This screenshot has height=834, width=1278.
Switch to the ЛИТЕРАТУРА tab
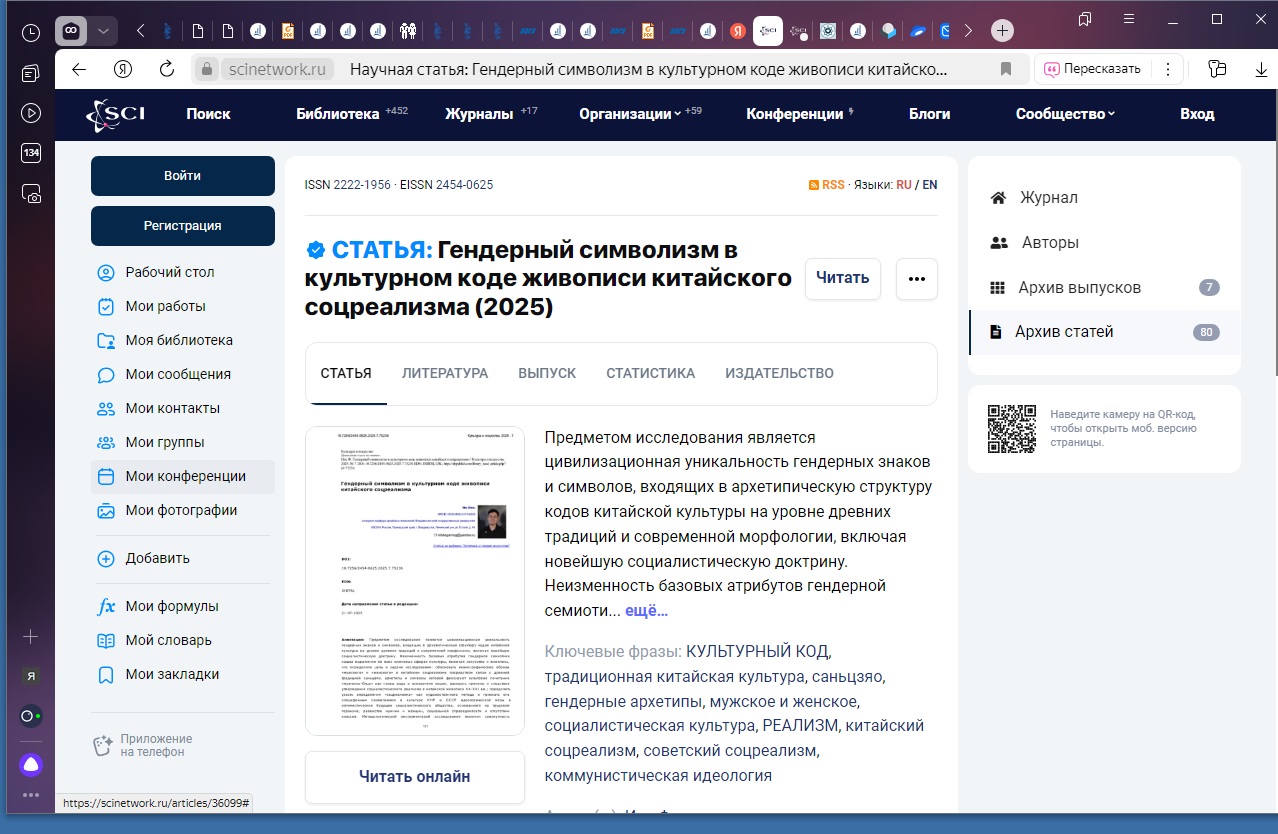(445, 373)
